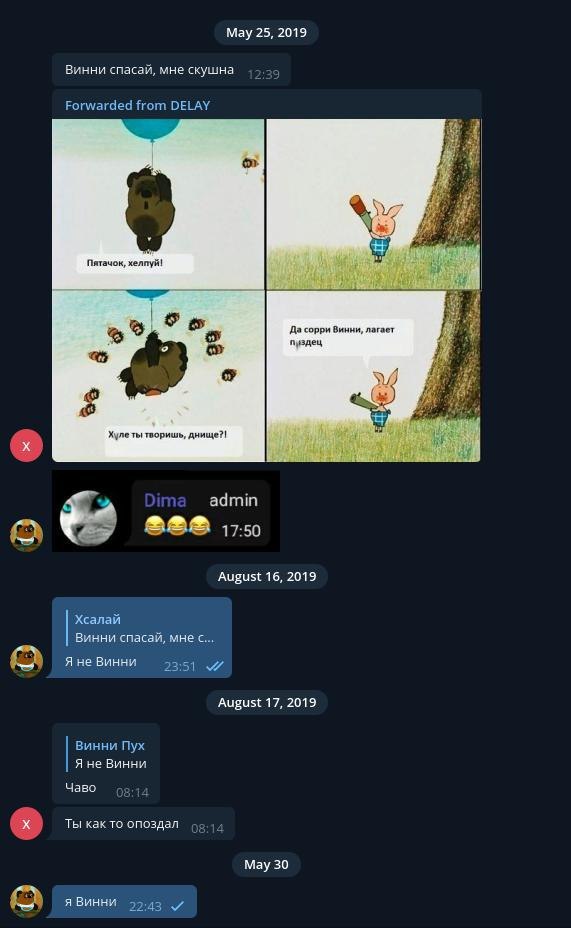Click the 22:43 timestamp on "я Винни"
Screen dimensions: 571x928
pyautogui.click(x=146, y=907)
